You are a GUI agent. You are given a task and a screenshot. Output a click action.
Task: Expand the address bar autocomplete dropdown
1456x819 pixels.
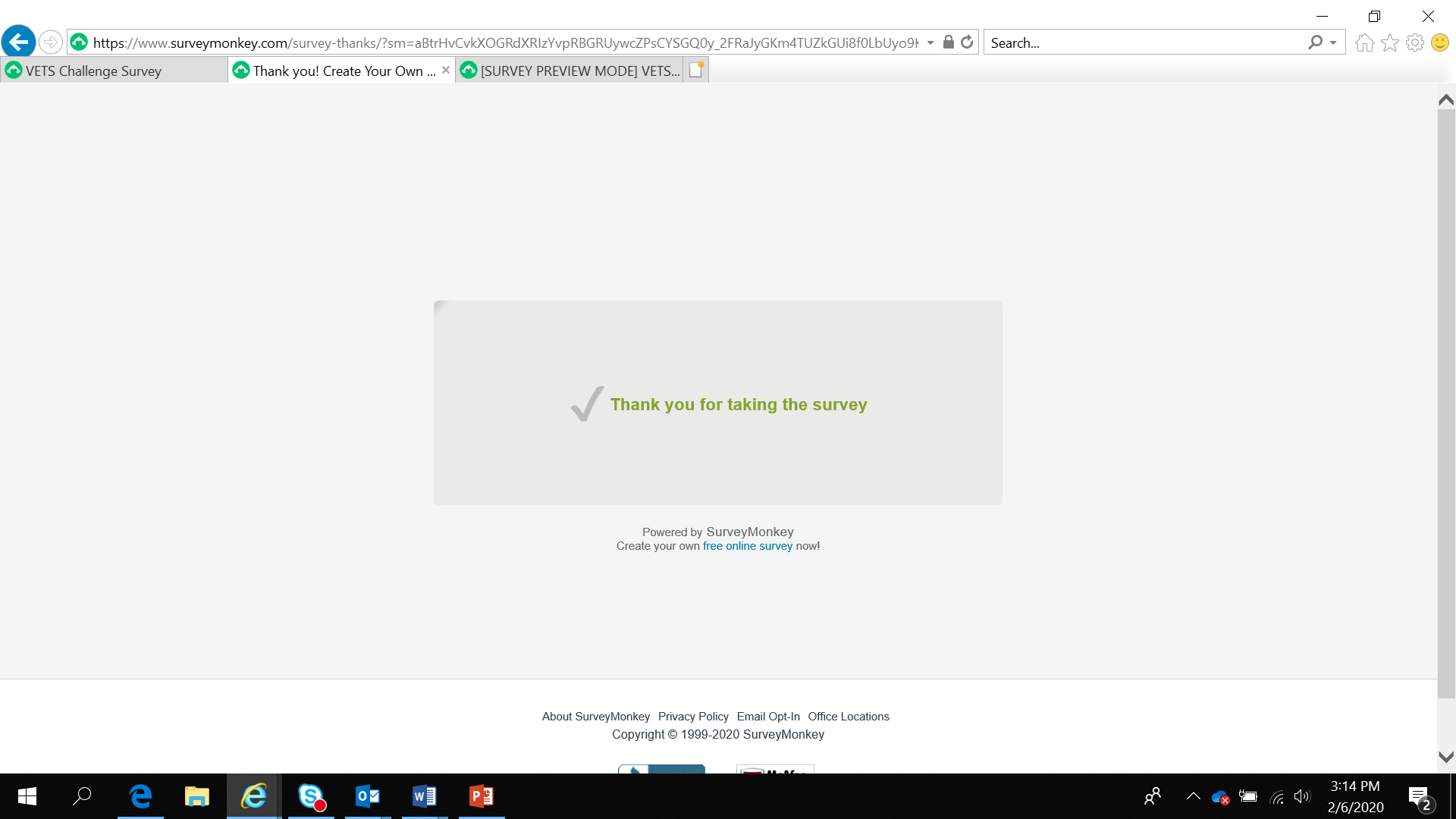click(x=930, y=42)
